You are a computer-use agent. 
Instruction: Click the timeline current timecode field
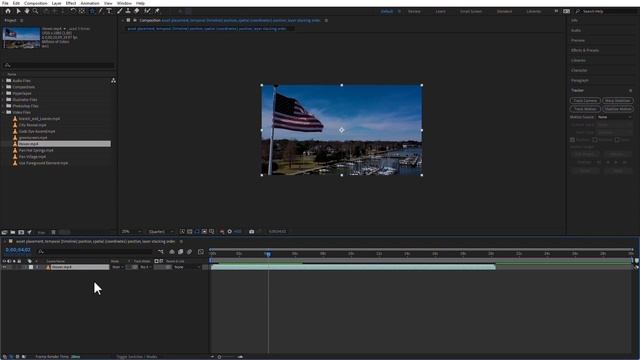point(18,250)
